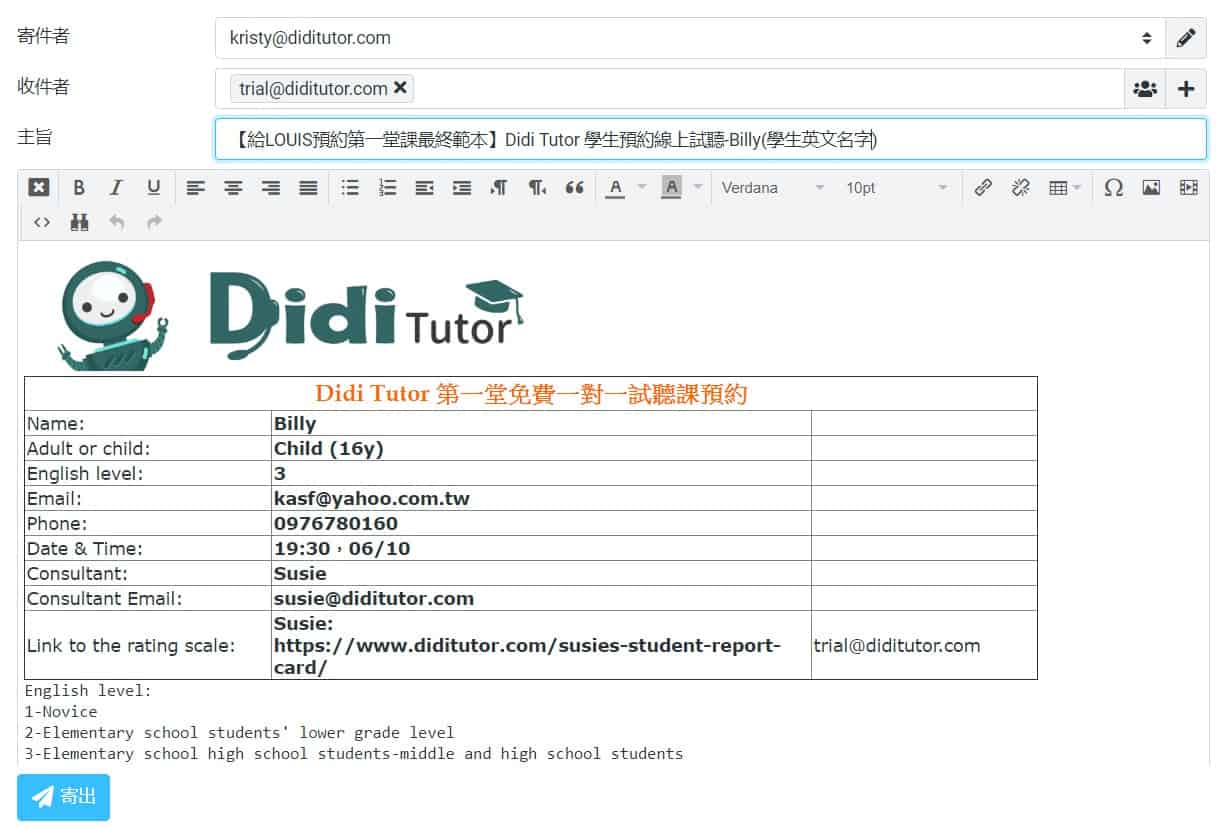Increase indent of paragraph
Image resolution: width=1221 pixels, height=827 pixels.
point(462,187)
